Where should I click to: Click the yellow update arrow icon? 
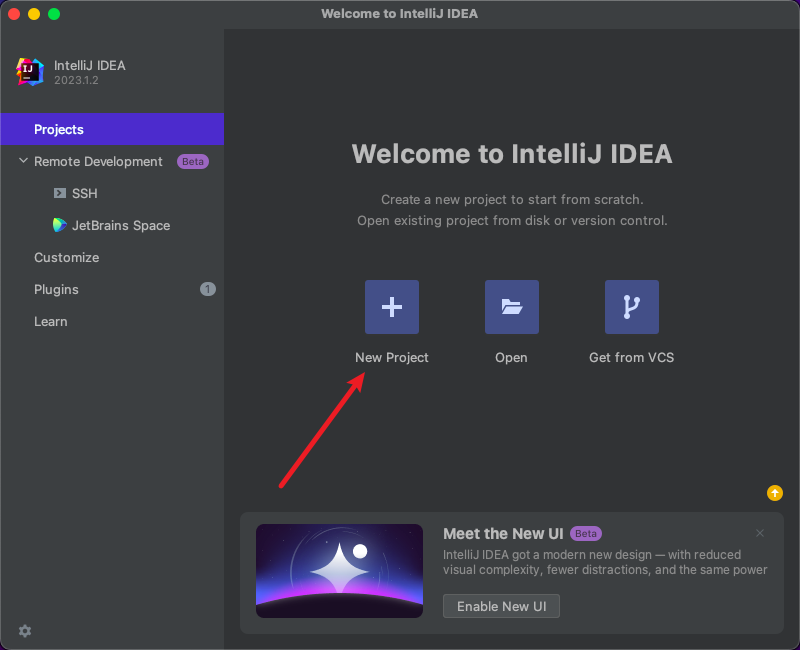pos(774,493)
